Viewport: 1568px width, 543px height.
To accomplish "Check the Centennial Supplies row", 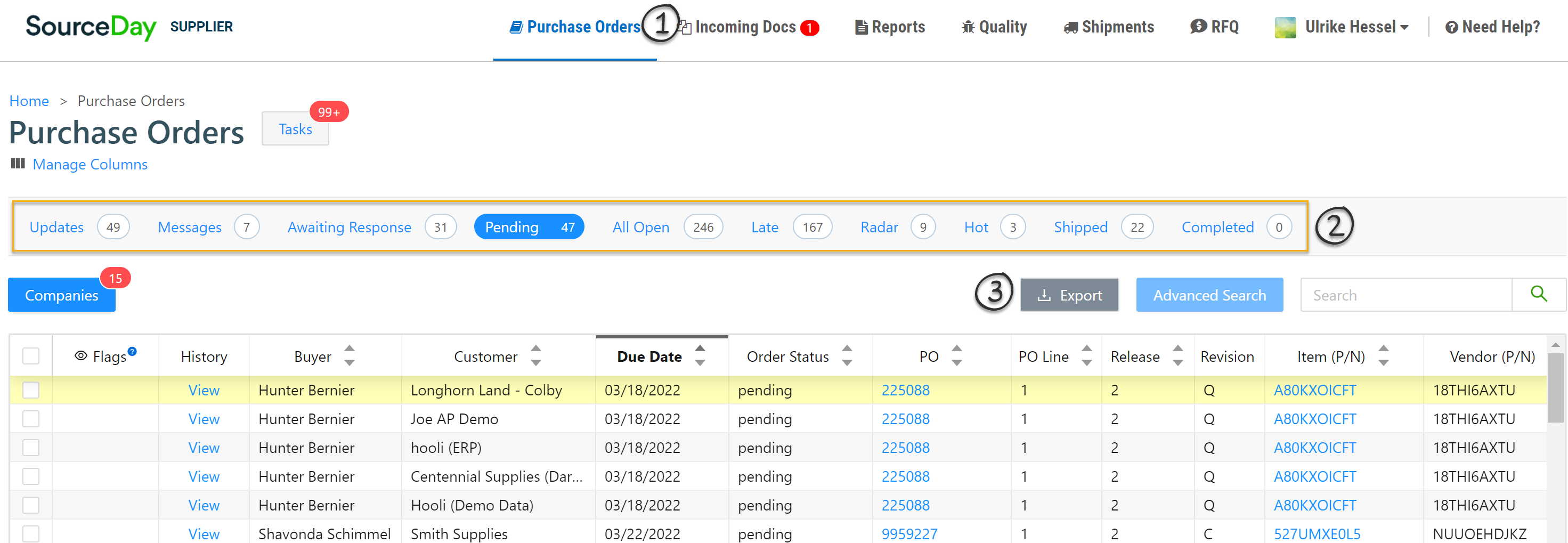I will point(30,476).
